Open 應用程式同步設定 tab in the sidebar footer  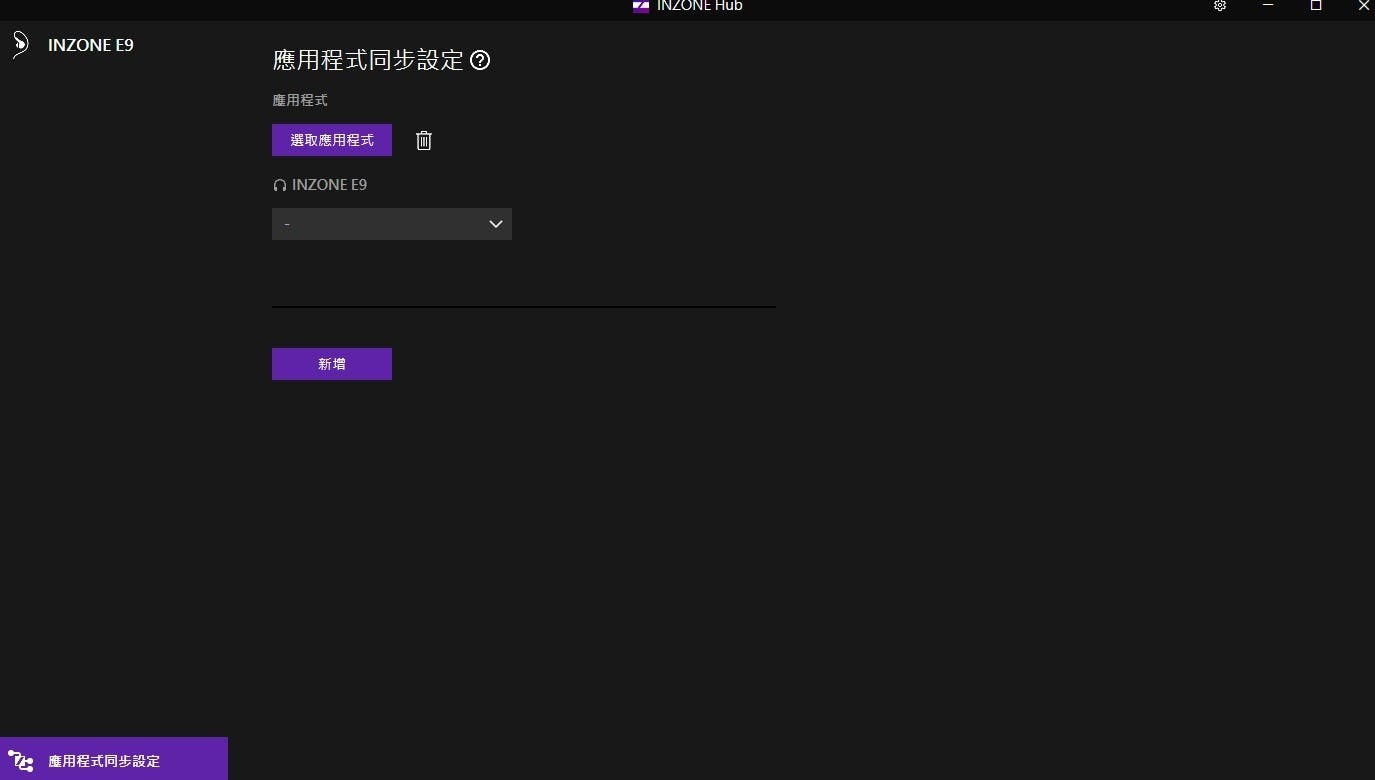114,759
